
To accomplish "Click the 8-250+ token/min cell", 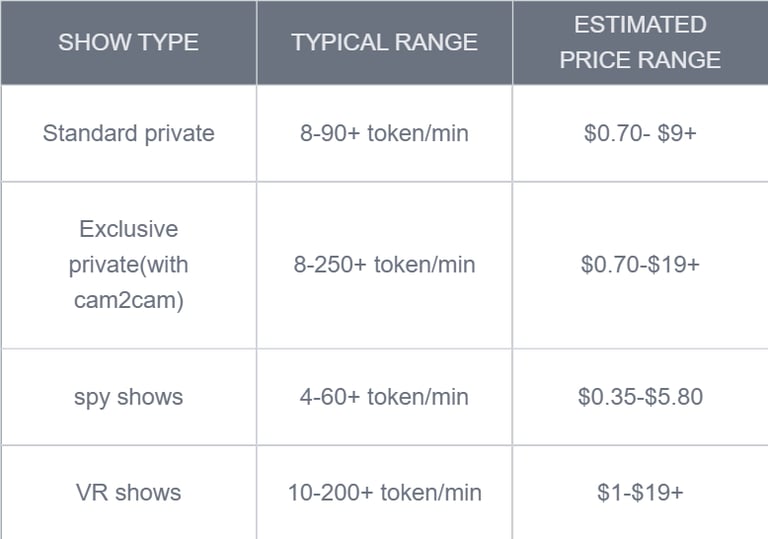I will [x=384, y=265].
